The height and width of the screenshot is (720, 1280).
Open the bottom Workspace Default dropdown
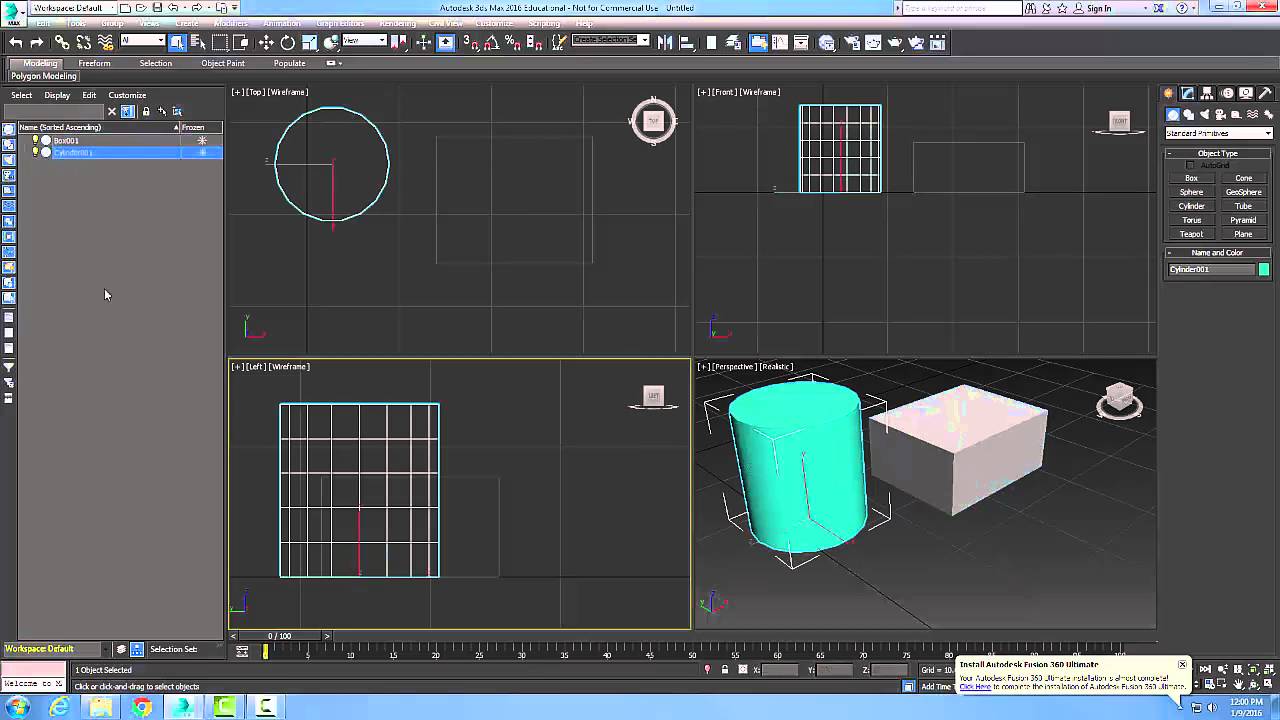55,649
